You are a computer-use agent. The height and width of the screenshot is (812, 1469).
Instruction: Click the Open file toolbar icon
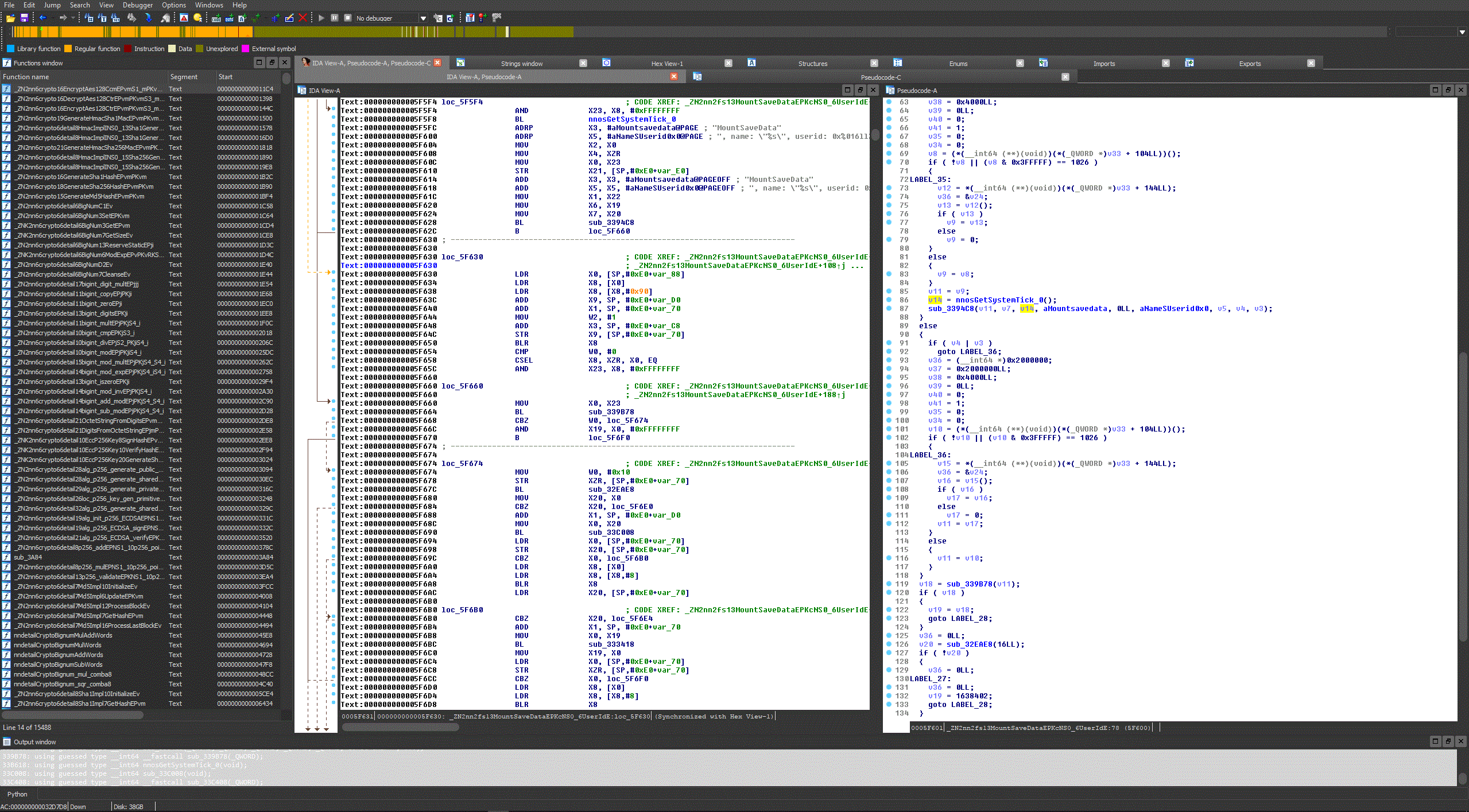pos(10,18)
